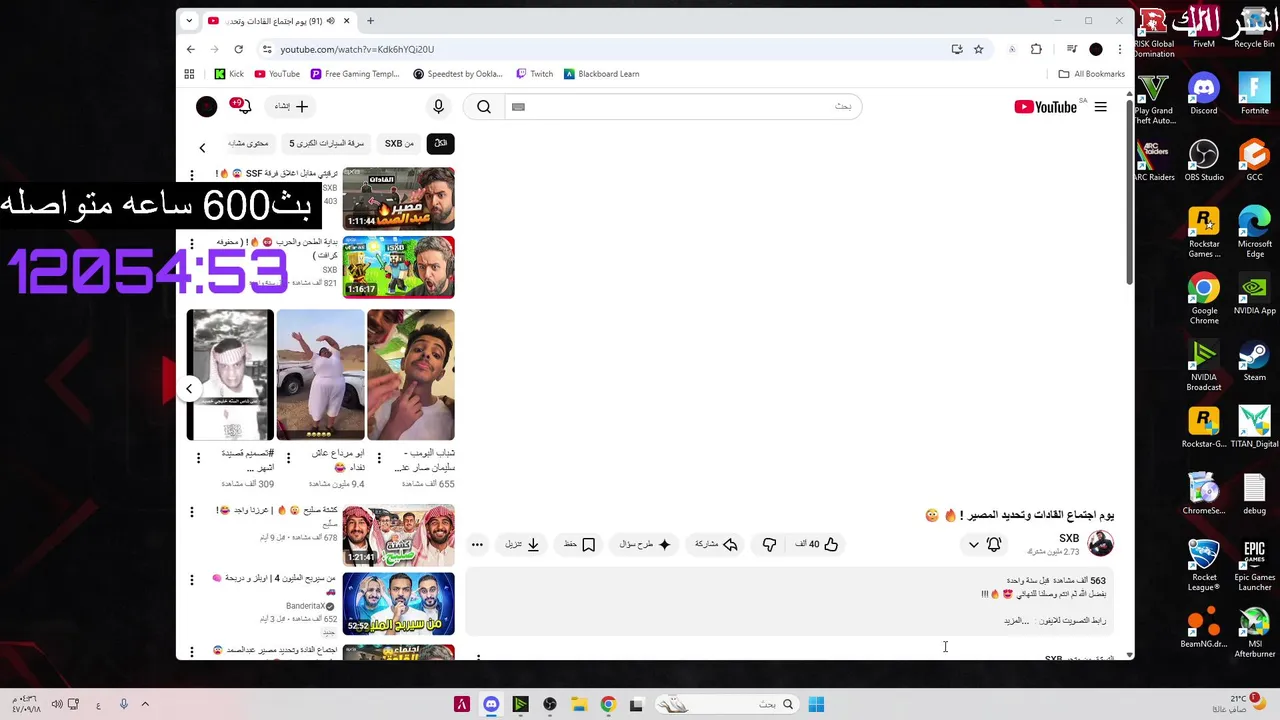This screenshot has width=1280, height=720.
Task: Select the الكل filter chip
Action: (440, 143)
